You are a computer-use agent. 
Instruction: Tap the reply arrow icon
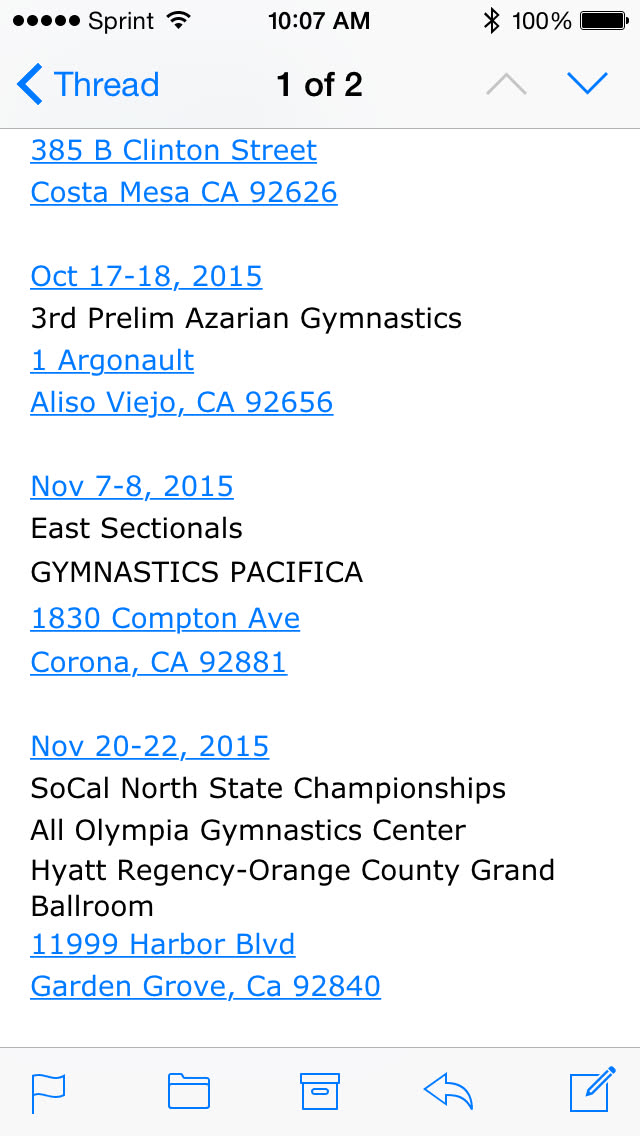[x=448, y=1091]
